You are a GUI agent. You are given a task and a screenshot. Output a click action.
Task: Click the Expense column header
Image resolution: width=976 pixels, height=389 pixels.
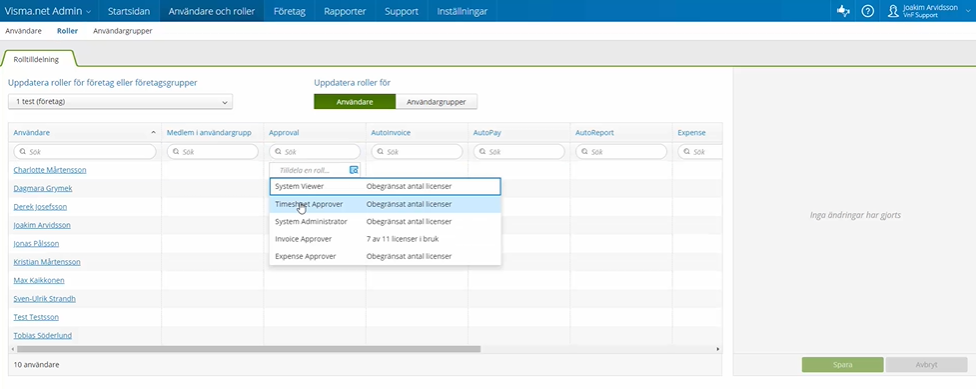pyautogui.click(x=692, y=133)
